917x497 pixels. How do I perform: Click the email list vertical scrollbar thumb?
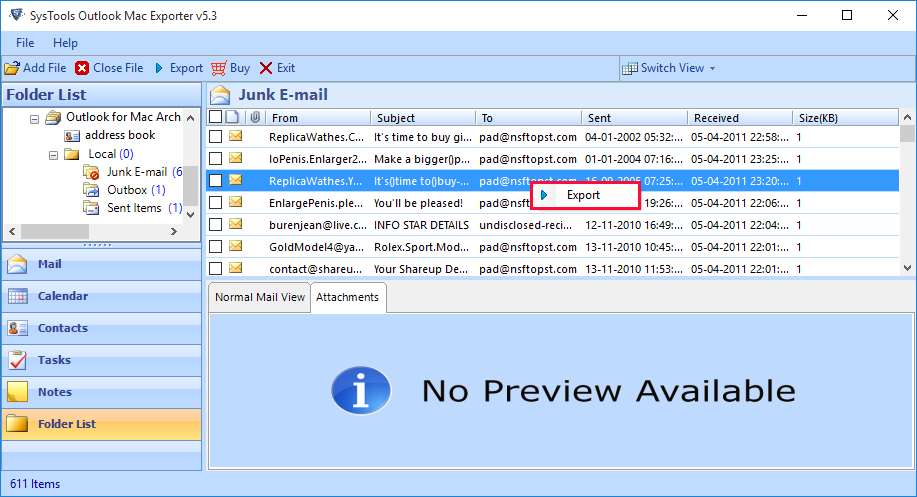(907, 133)
